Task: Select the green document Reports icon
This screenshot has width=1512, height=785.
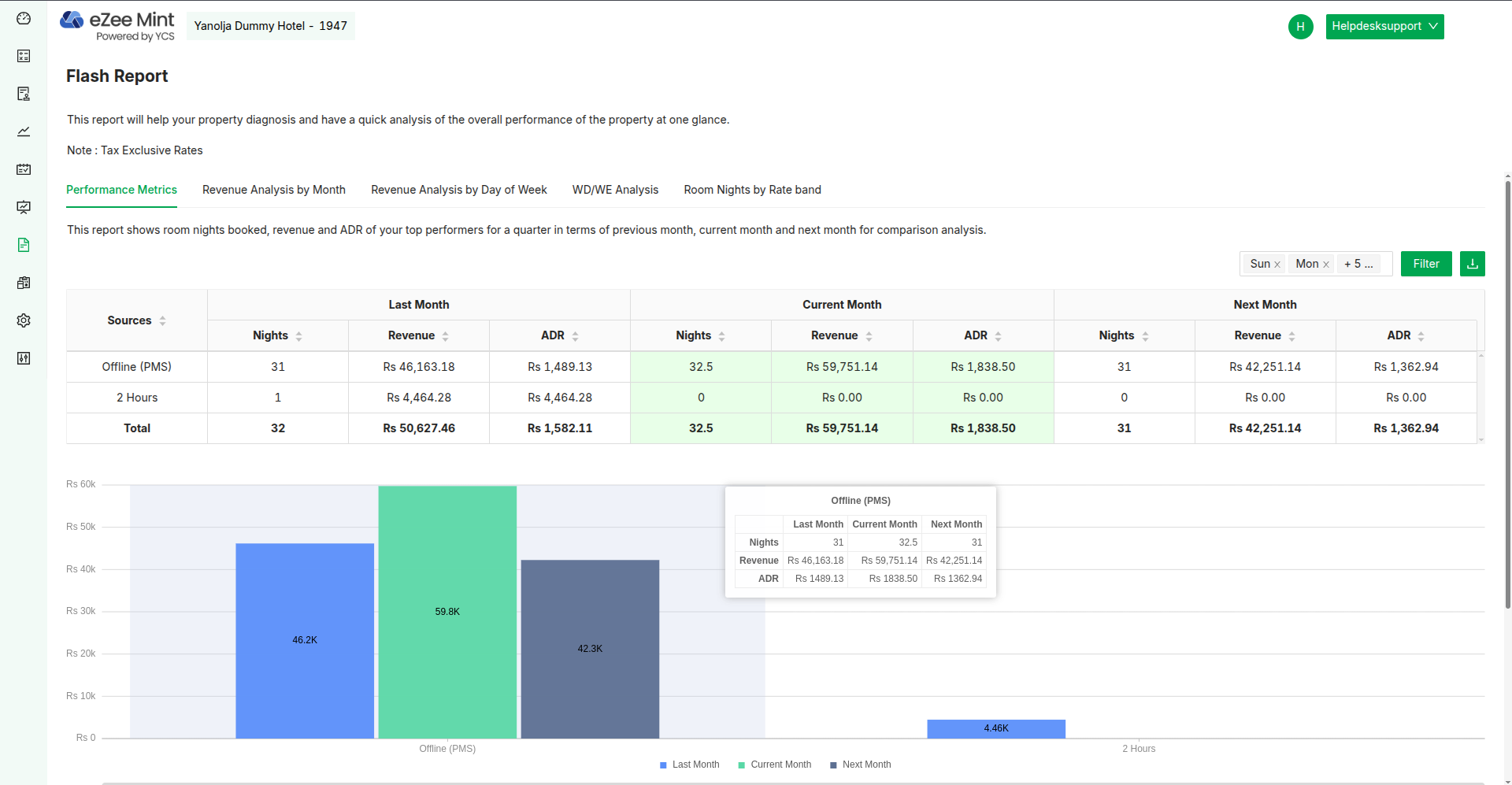Action: (x=24, y=245)
